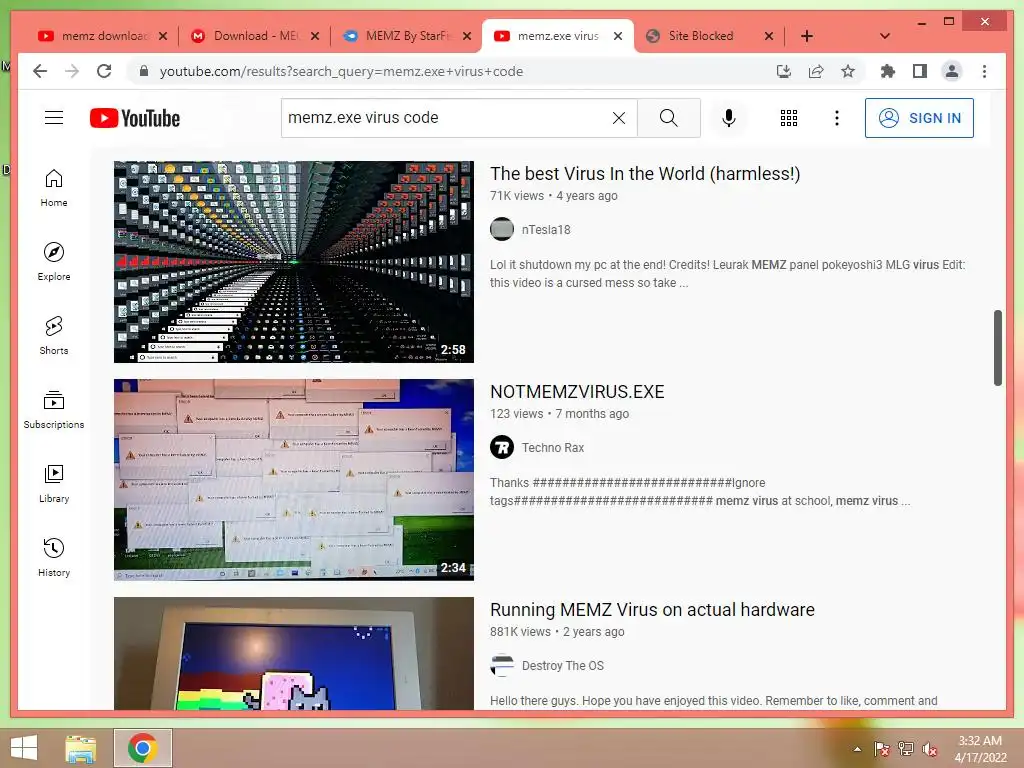
Task: Click the muted volume tray icon
Action: point(930,749)
